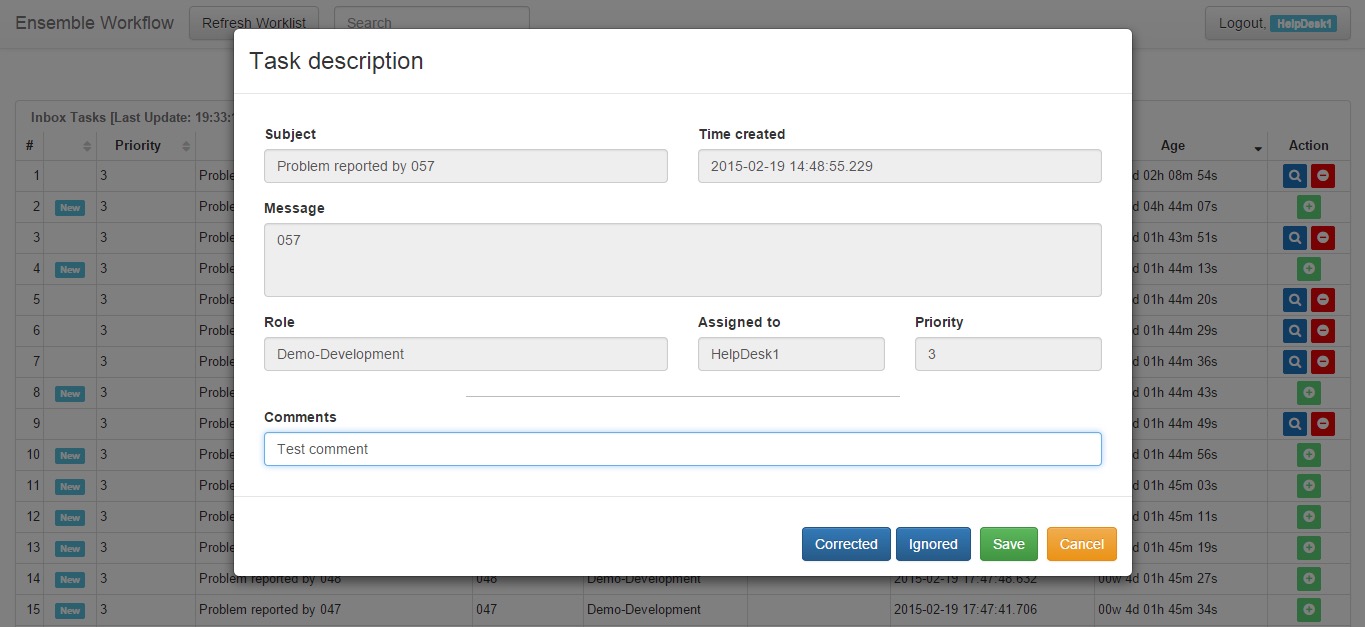Click the green plus icon in row 2
1365x627 pixels.
1308,207
